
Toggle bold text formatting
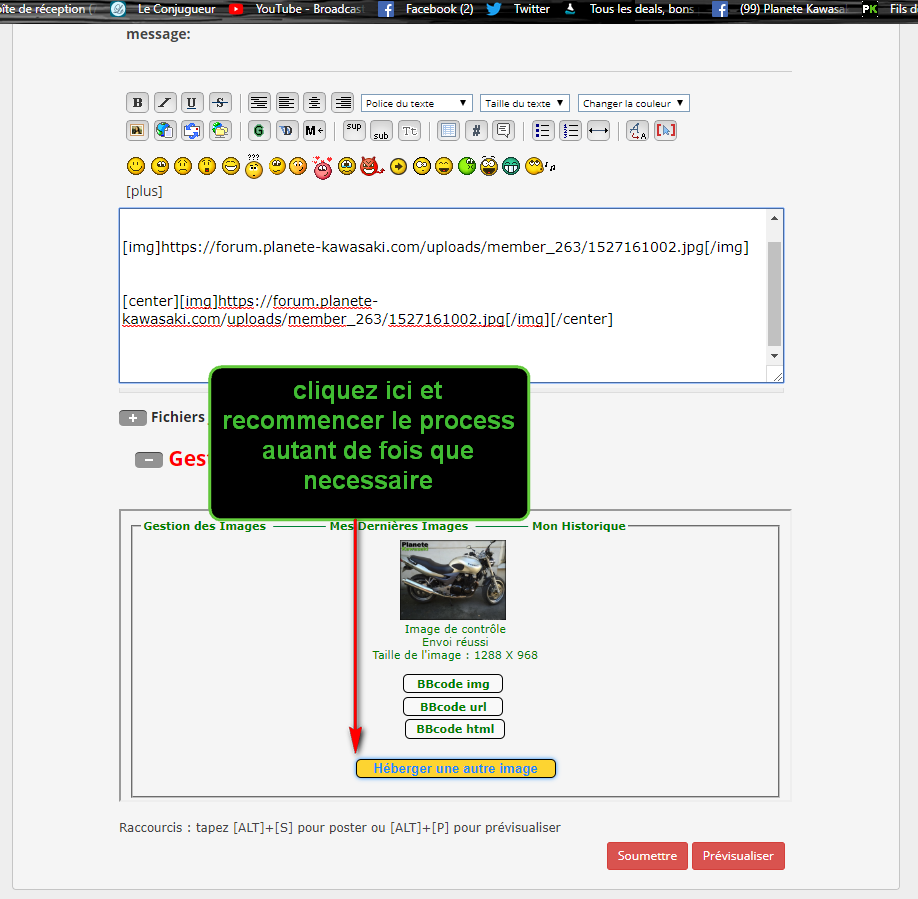point(137,103)
